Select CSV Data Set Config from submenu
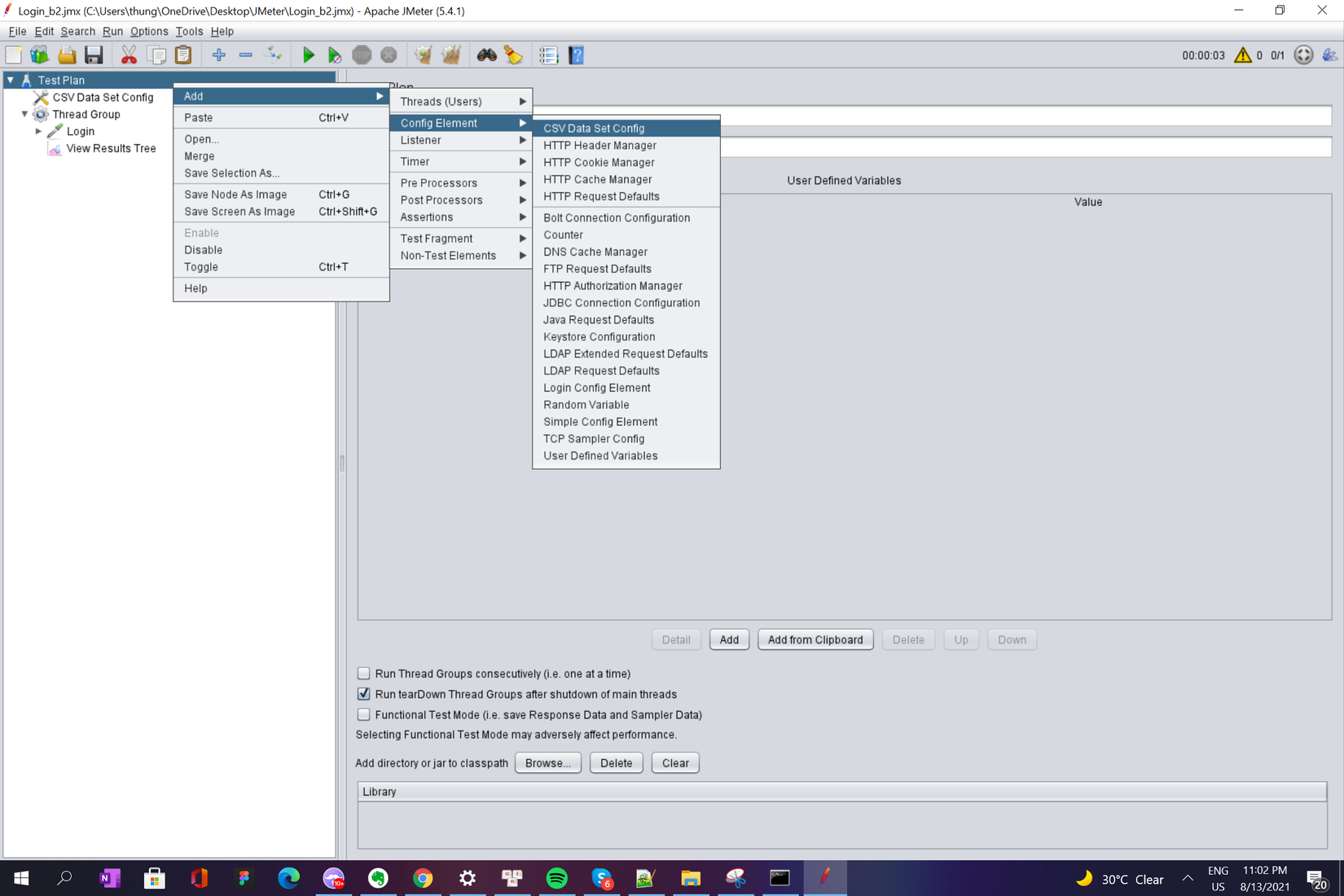The image size is (1344, 896). [x=626, y=128]
